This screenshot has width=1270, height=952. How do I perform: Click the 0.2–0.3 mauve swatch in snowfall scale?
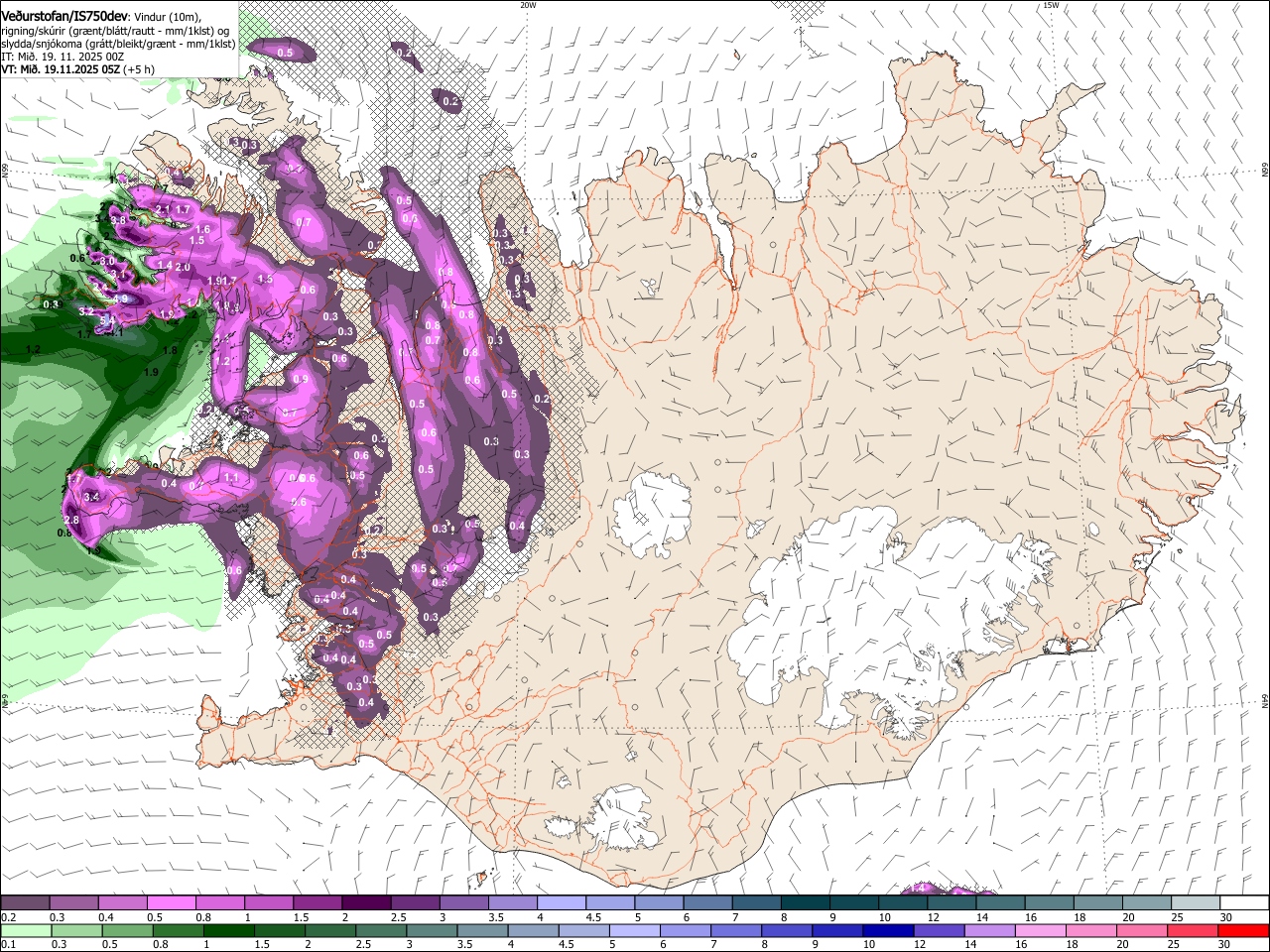click(x=25, y=902)
